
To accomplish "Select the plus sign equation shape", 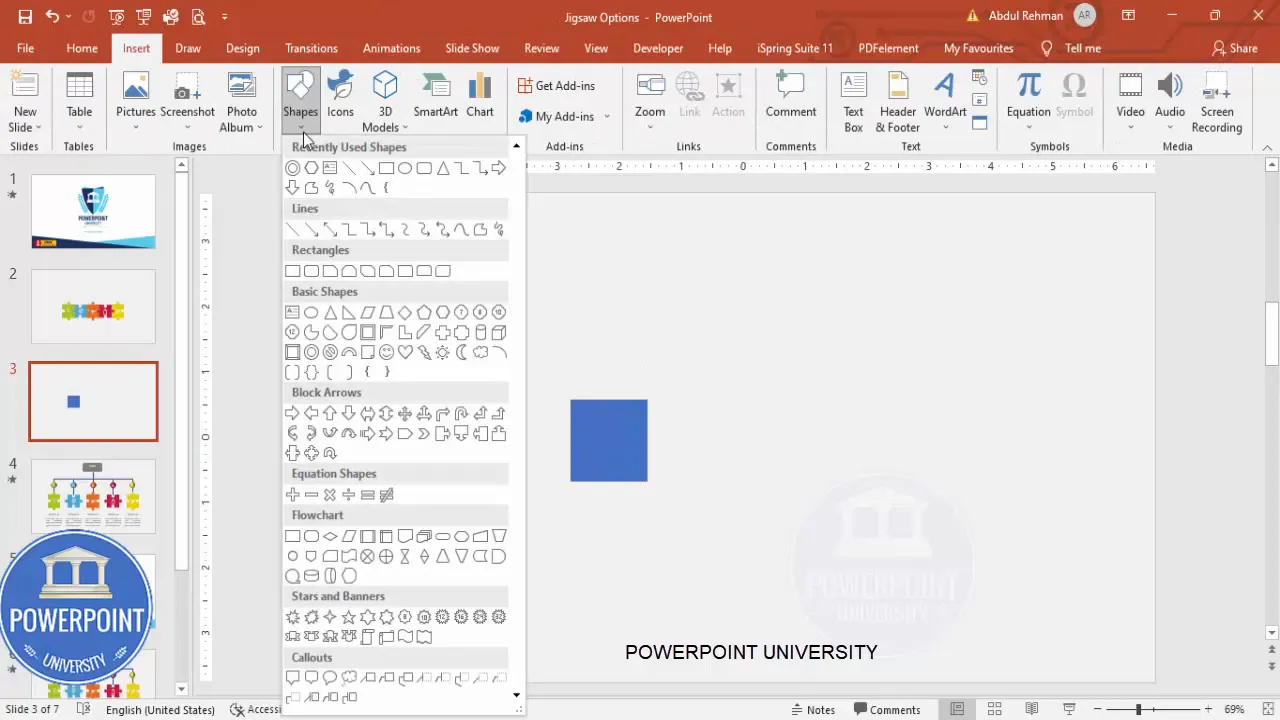I will tap(292, 495).
